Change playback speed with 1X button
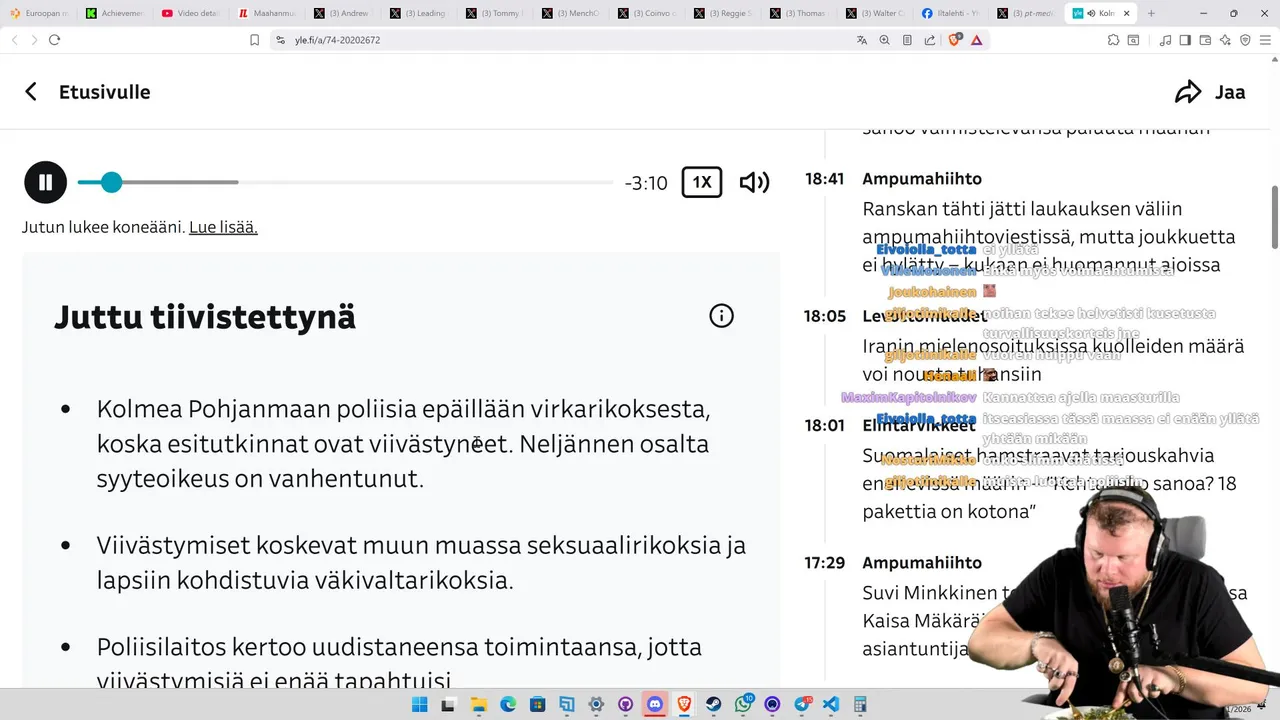Image resolution: width=1280 pixels, height=720 pixels. tap(702, 182)
